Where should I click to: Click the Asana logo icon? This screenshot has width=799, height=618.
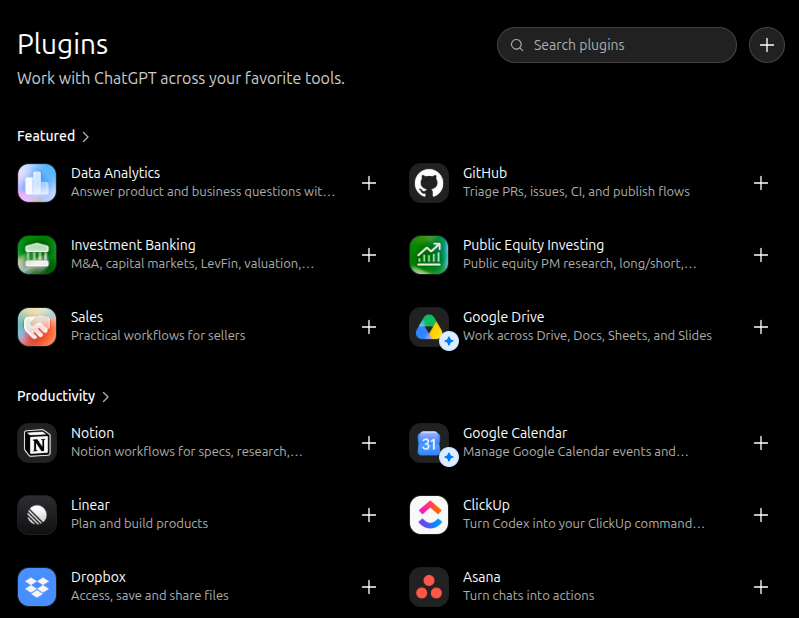pyautogui.click(x=429, y=587)
